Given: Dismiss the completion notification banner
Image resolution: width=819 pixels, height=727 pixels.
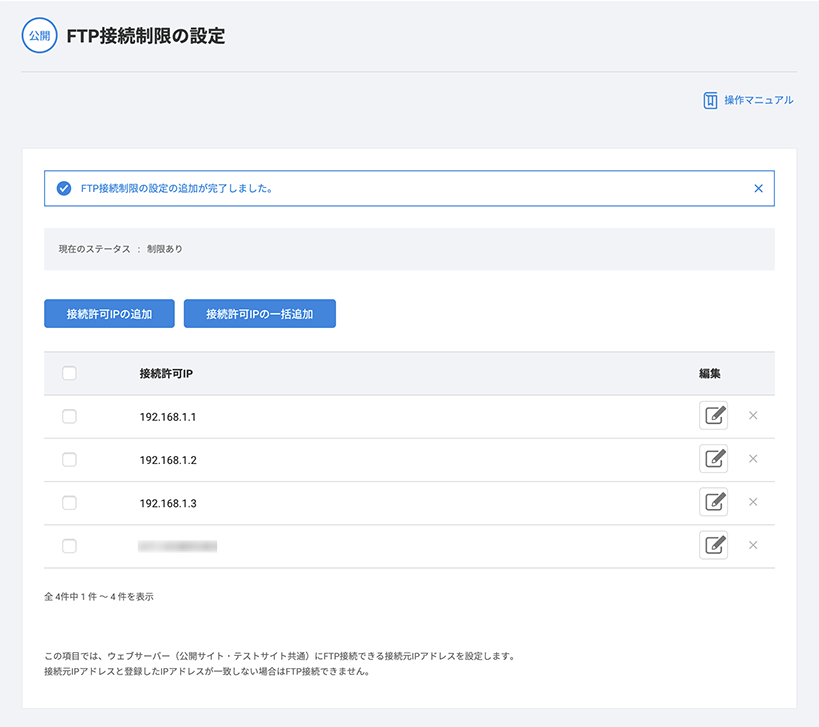Looking at the screenshot, I should pyautogui.click(x=758, y=188).
